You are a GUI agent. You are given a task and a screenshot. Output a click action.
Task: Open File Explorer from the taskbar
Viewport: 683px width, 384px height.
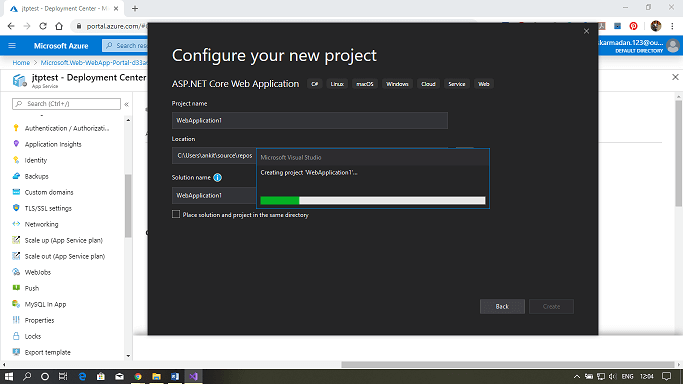click(x=156, y=376)
